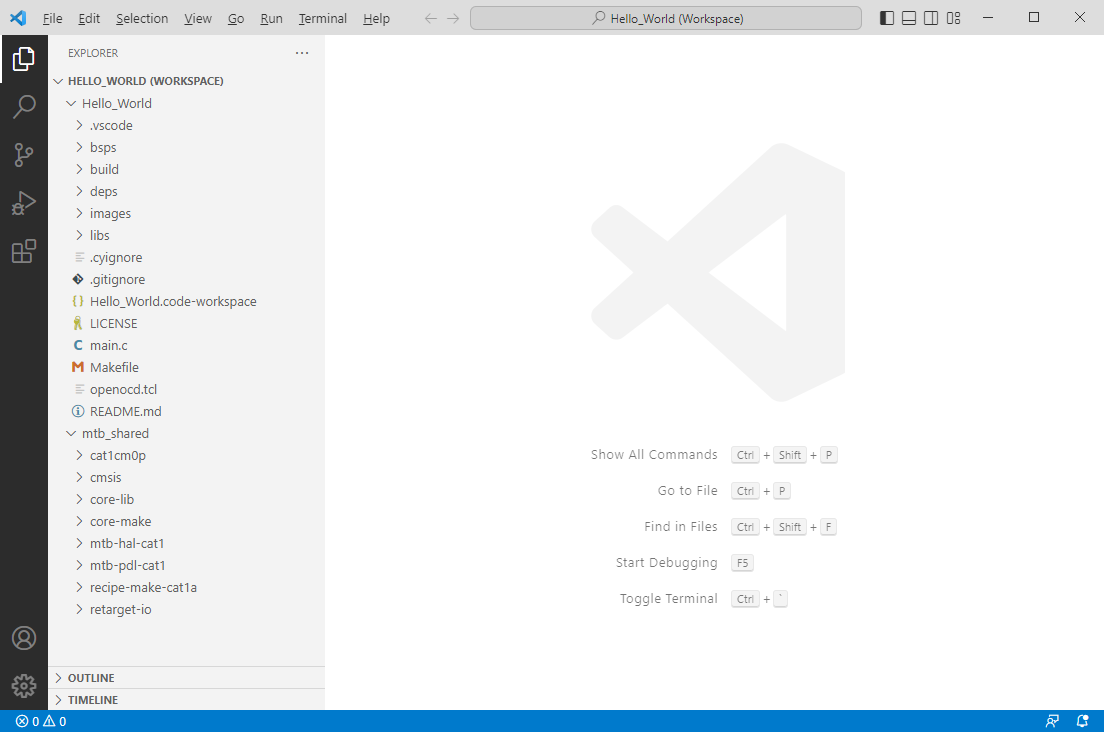Image resolution: width=1104 pixels, height=732 pixels.
Task: Expand the core-make folder
Action: tap(187, 522)
